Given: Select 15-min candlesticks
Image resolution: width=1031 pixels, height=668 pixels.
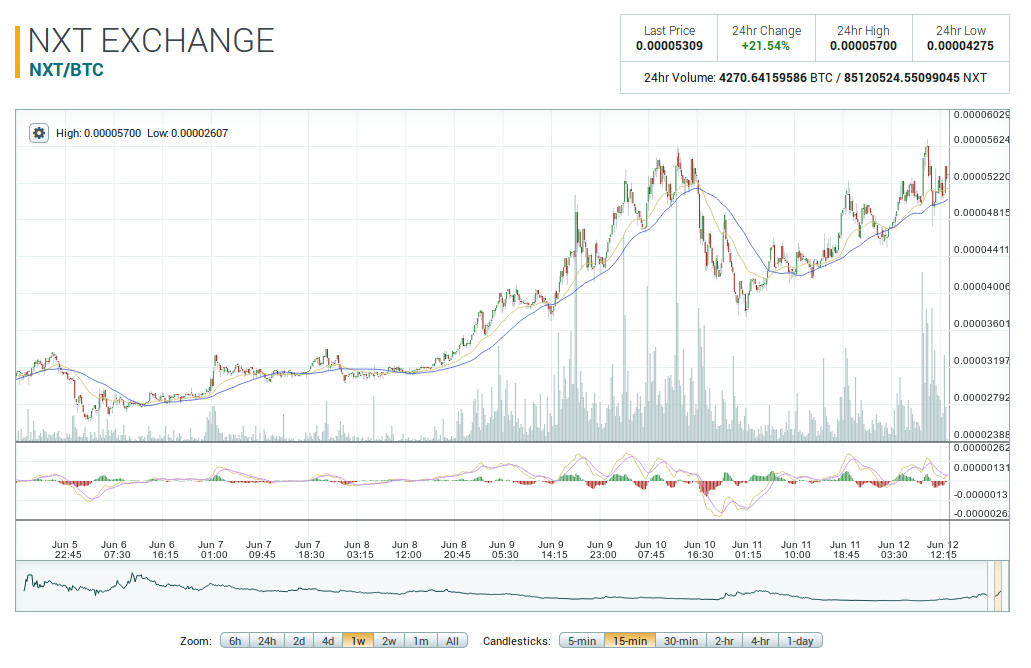Looking at the screenshot, I should point(630,640).
